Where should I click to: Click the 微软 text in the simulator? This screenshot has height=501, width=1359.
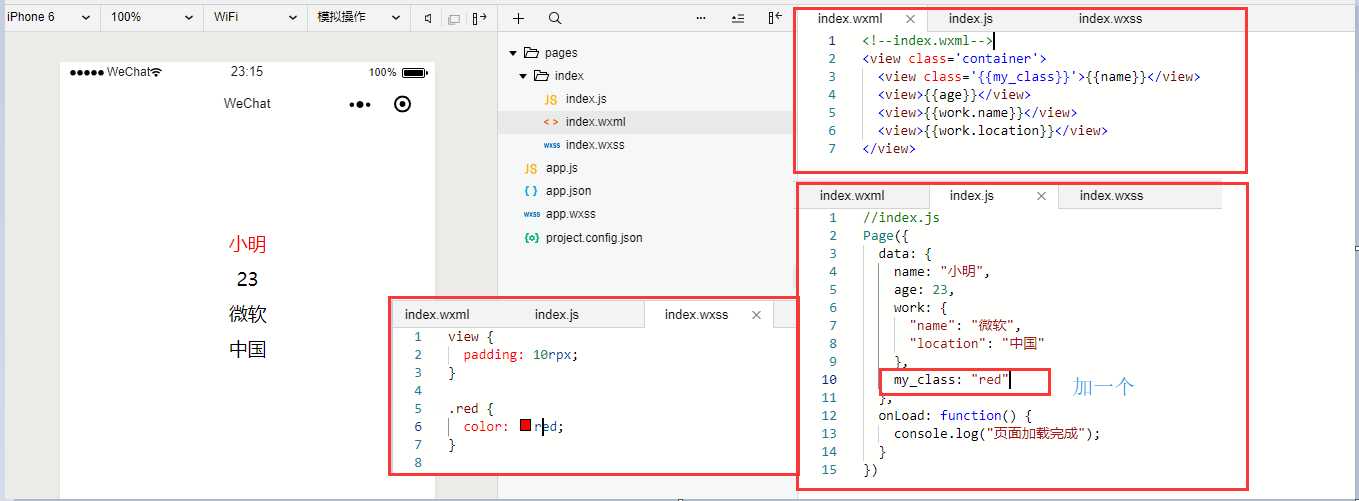pyautogui.click(x=247, y=314)
